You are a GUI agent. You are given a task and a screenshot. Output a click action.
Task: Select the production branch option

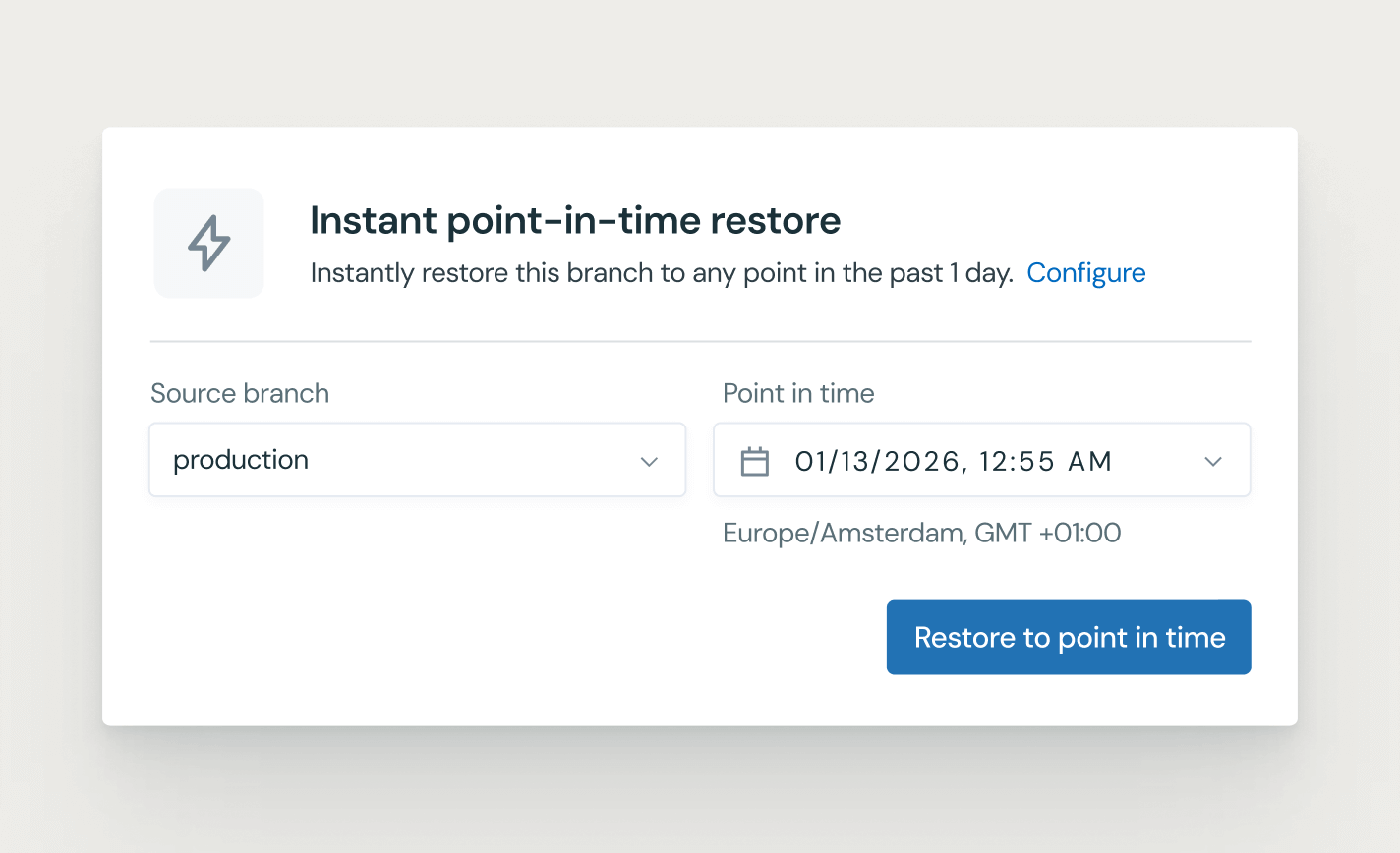point(241,460)
